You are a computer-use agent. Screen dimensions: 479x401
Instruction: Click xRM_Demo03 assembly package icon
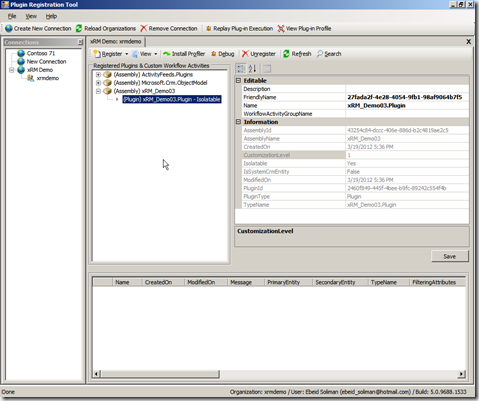(107, 91)
